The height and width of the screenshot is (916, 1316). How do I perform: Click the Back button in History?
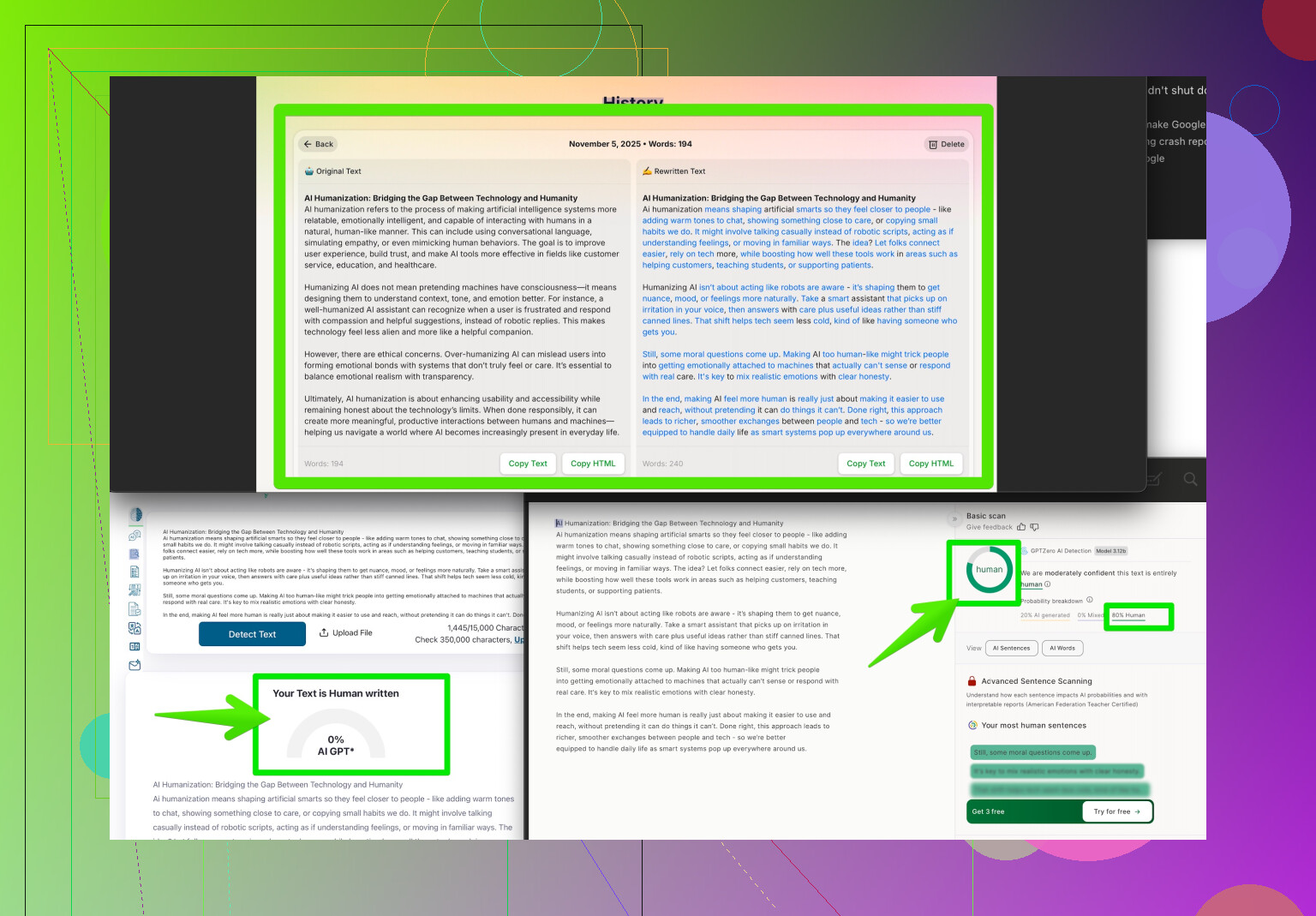(x=319, y=144)
